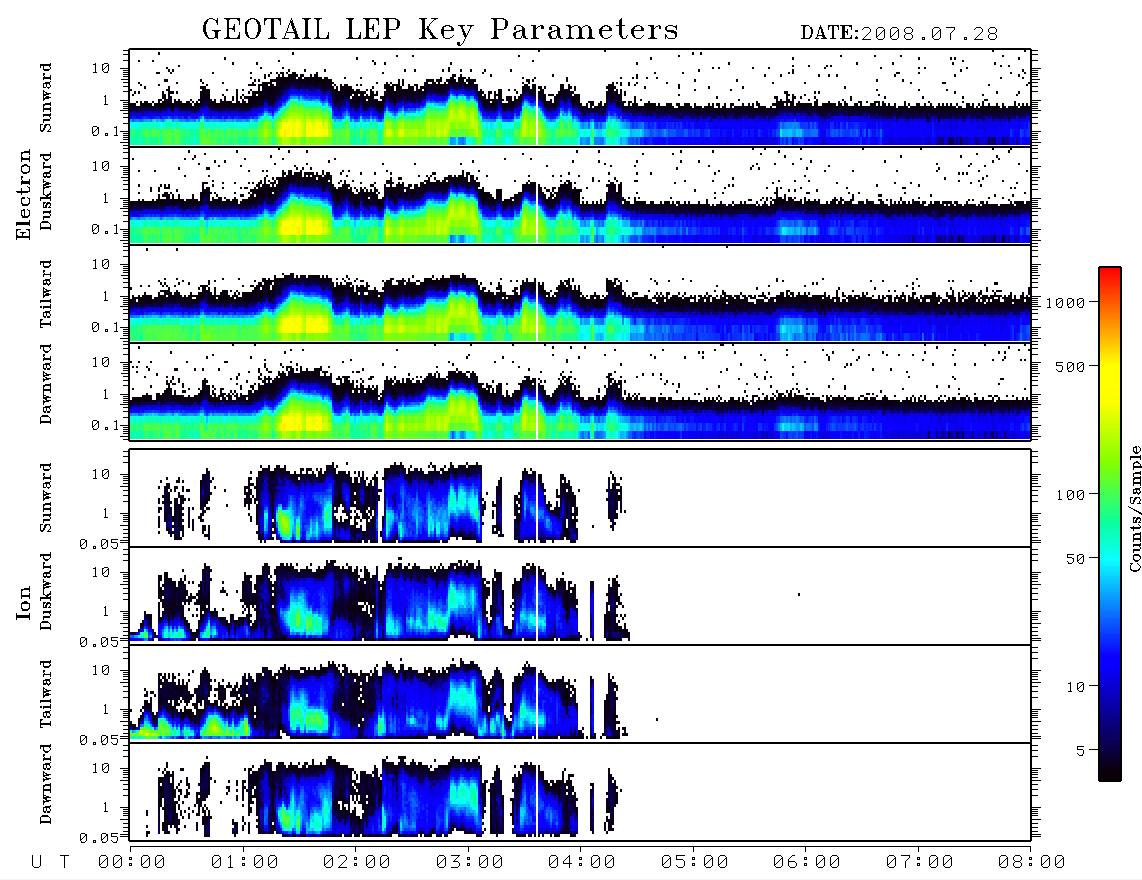Image resolution: width=1142 pixels, height=880 pixels.
Task: Select the Electron 'Dawnward' panel label
Action: coord(46,385)
